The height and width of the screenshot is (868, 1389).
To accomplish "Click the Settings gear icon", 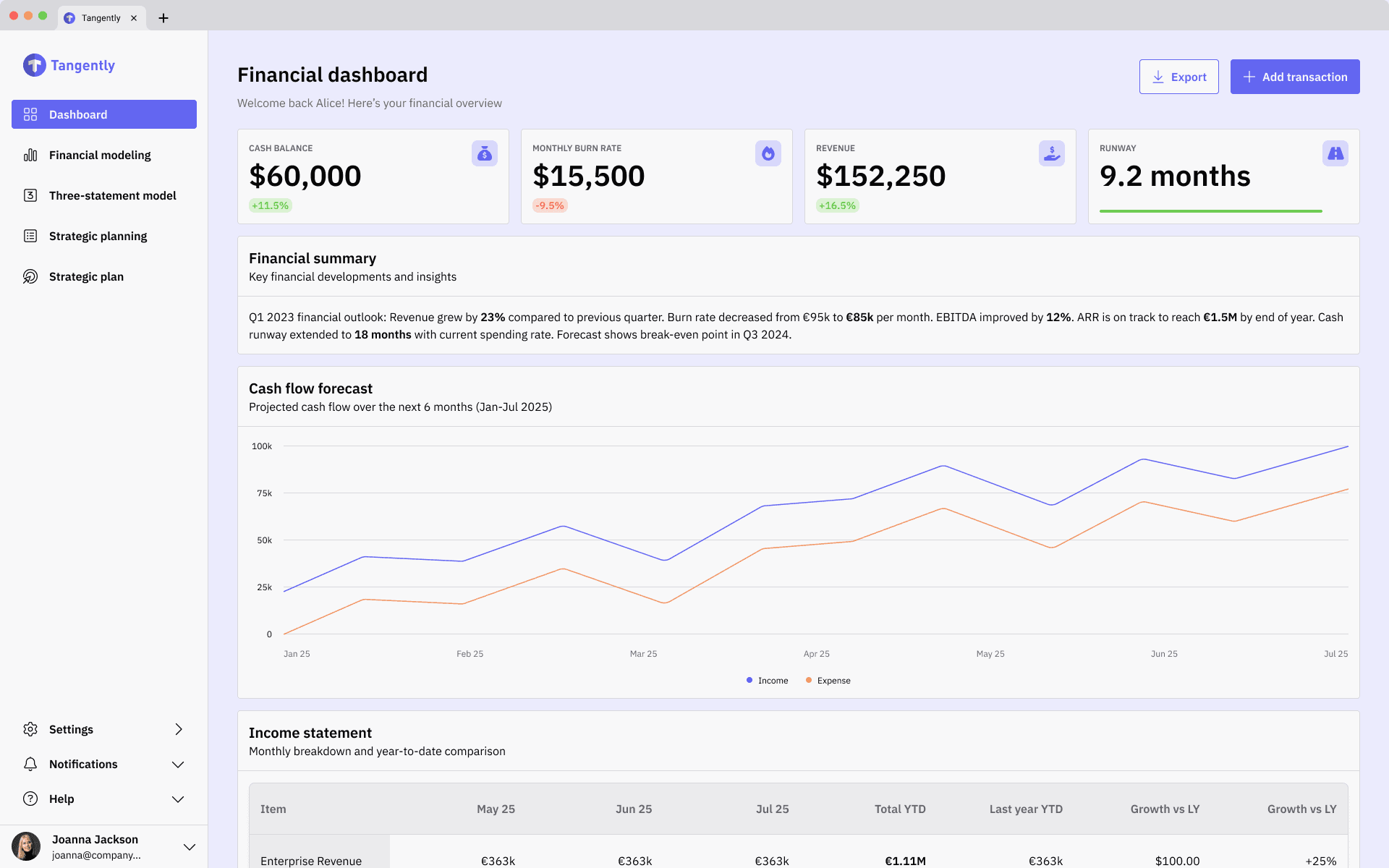I will click(x=30, y=729).
